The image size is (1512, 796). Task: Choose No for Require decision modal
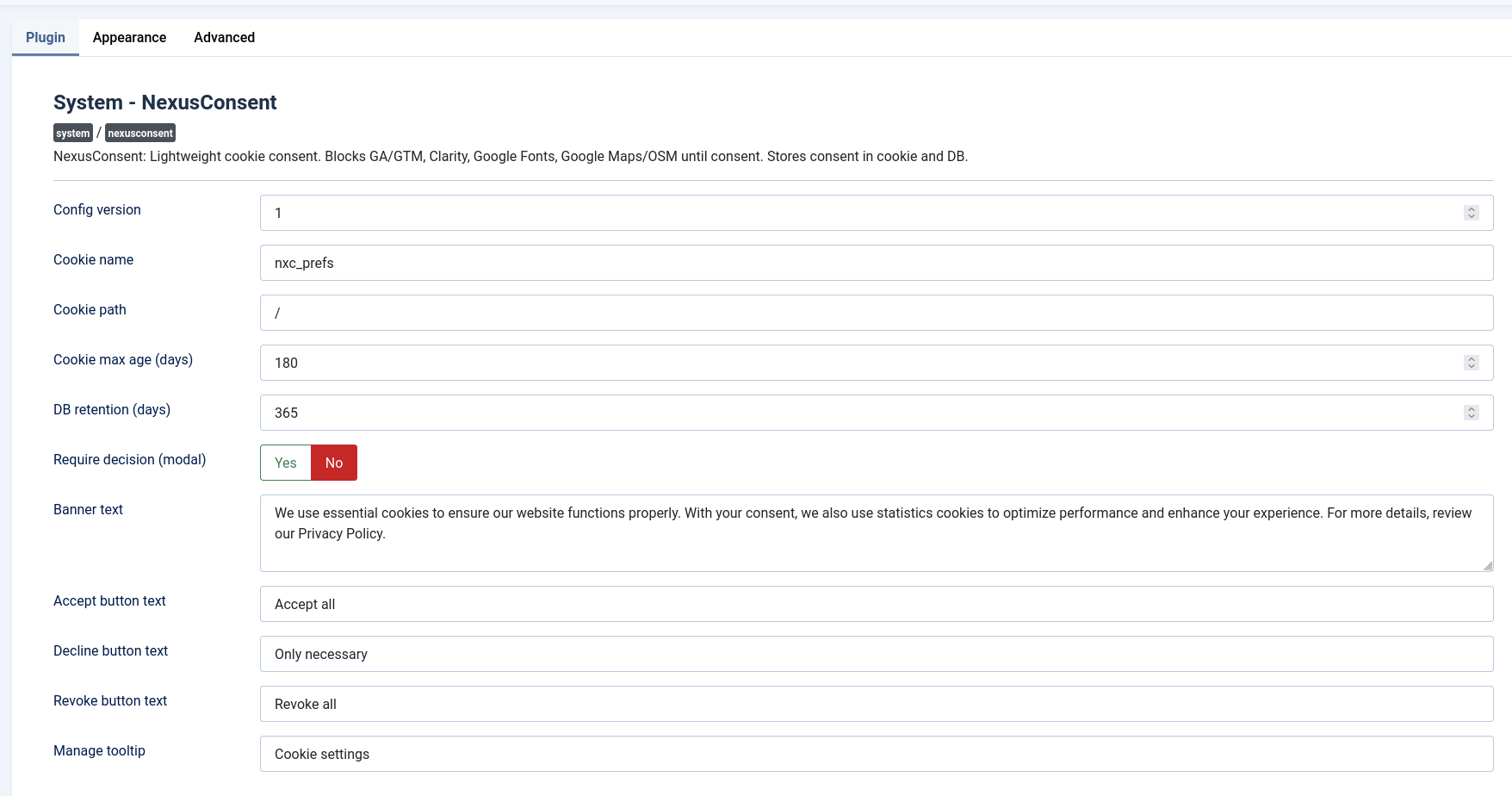[x=334, y=463]
